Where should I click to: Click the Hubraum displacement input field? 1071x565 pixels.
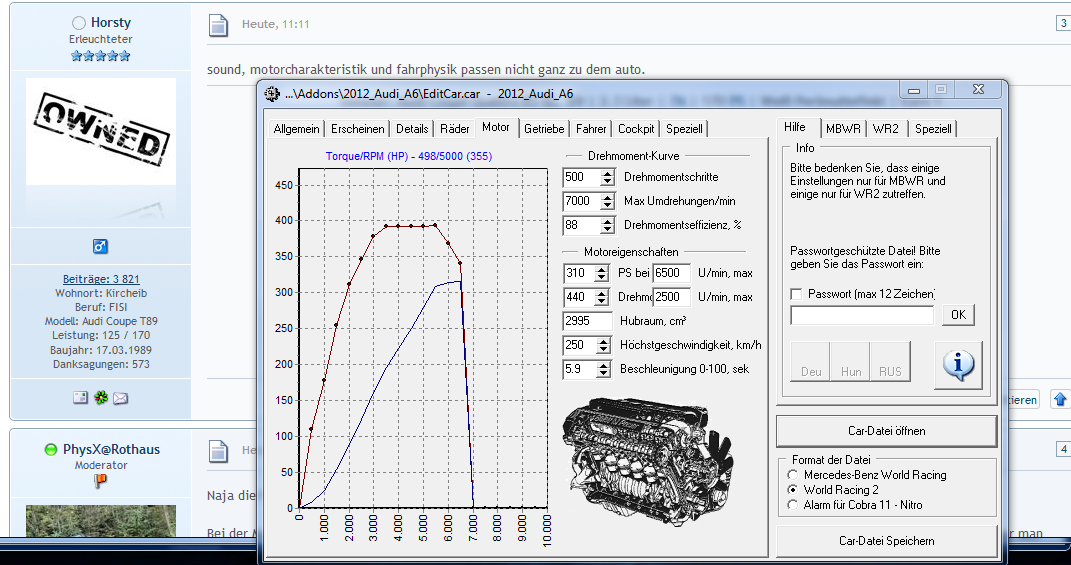(x=588, y=321)
